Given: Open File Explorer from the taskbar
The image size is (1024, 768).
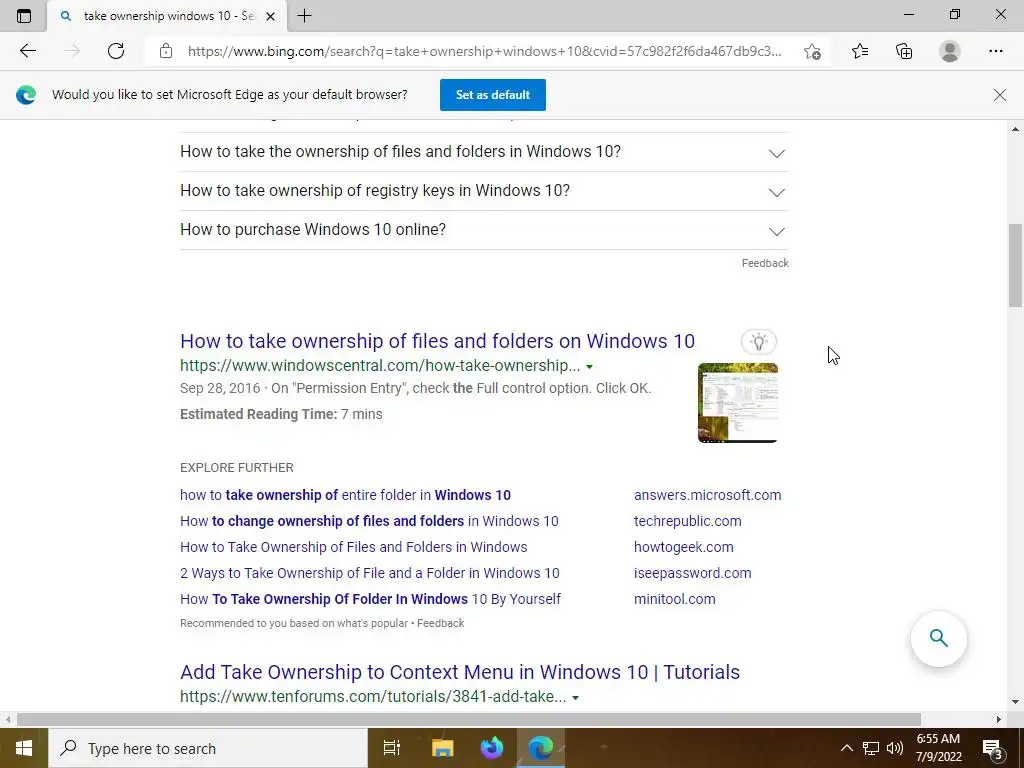Looking at the screenshot, I should click(x=442, y=748).
